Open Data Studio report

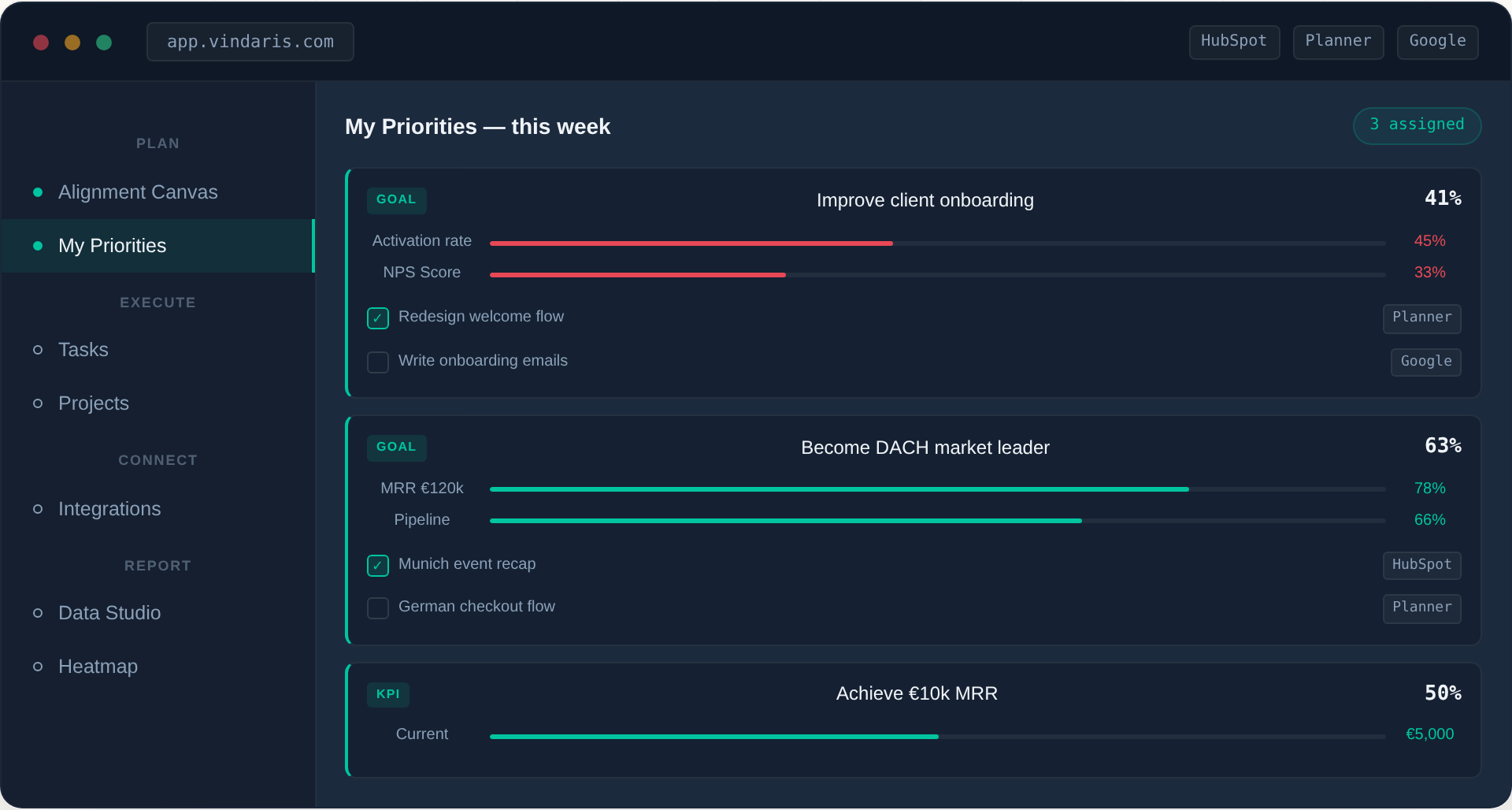coord(157,613)
